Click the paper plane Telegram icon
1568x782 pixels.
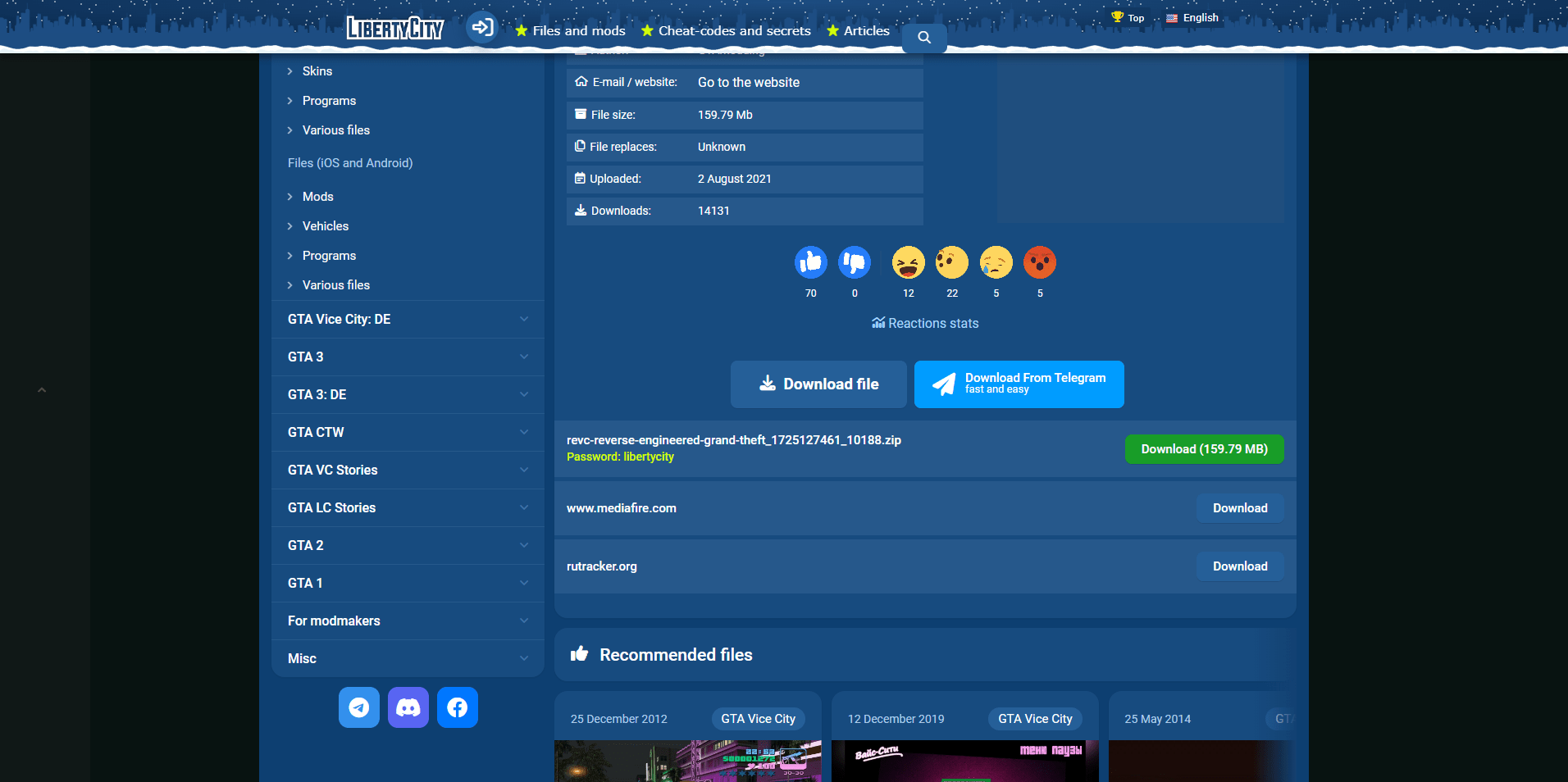pos(944,384)
